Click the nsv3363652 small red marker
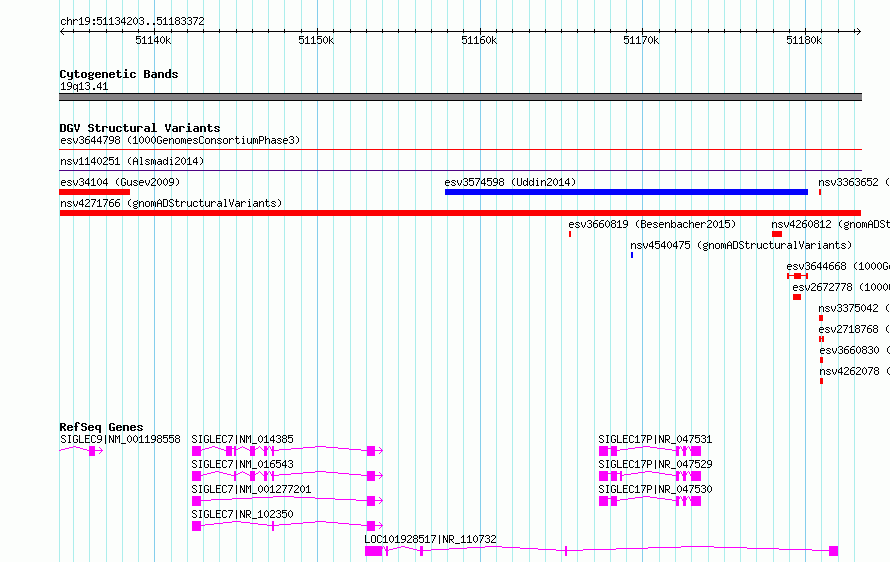 click(x=820, y=192)
